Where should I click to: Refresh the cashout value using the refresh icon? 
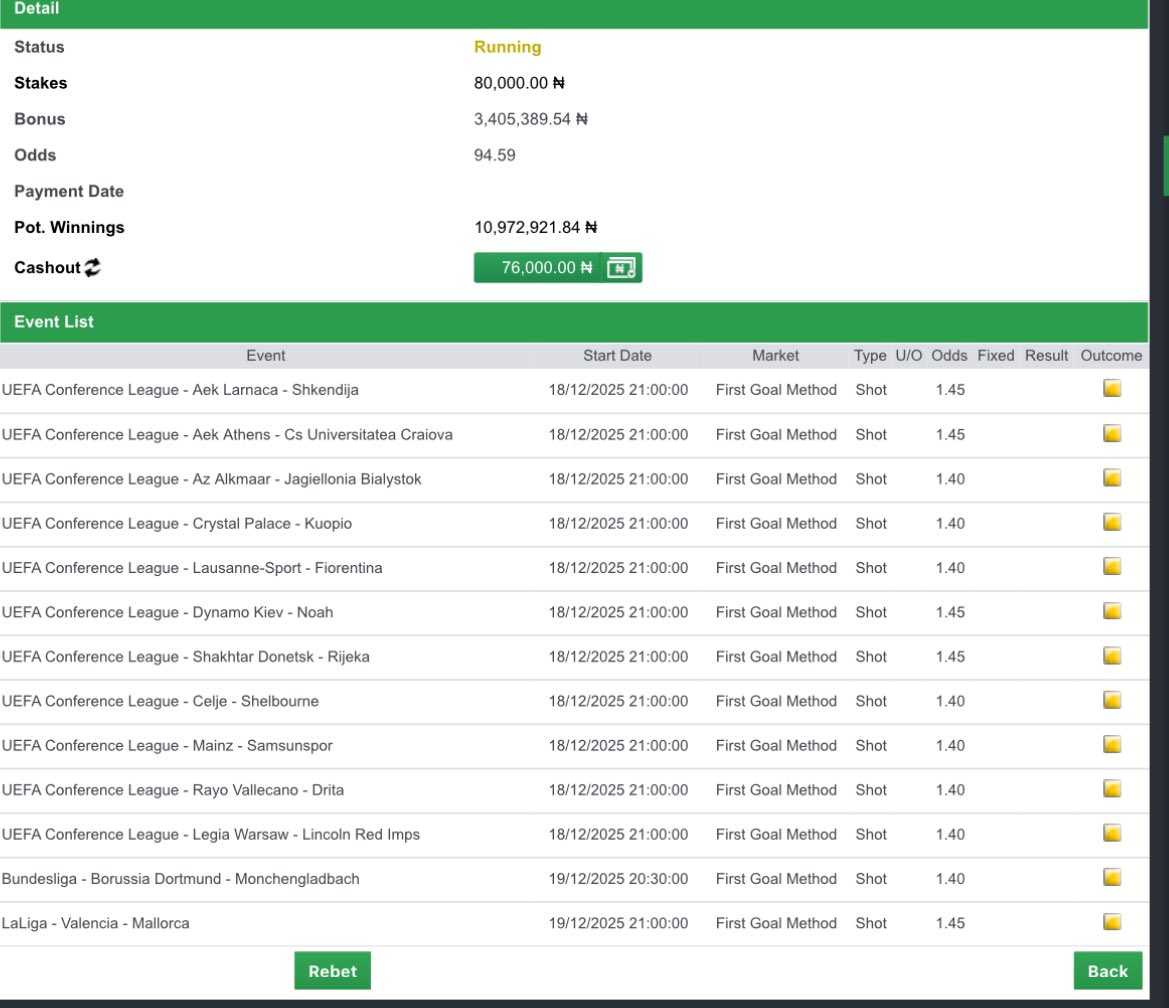(x=92, y=267)
